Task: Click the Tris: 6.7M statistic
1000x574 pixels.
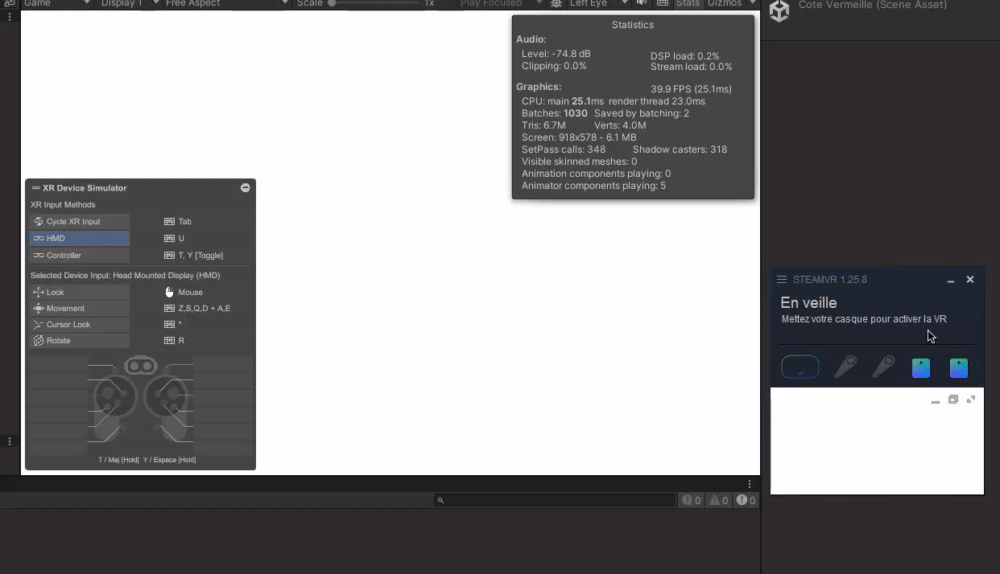Action: (543, 125)
